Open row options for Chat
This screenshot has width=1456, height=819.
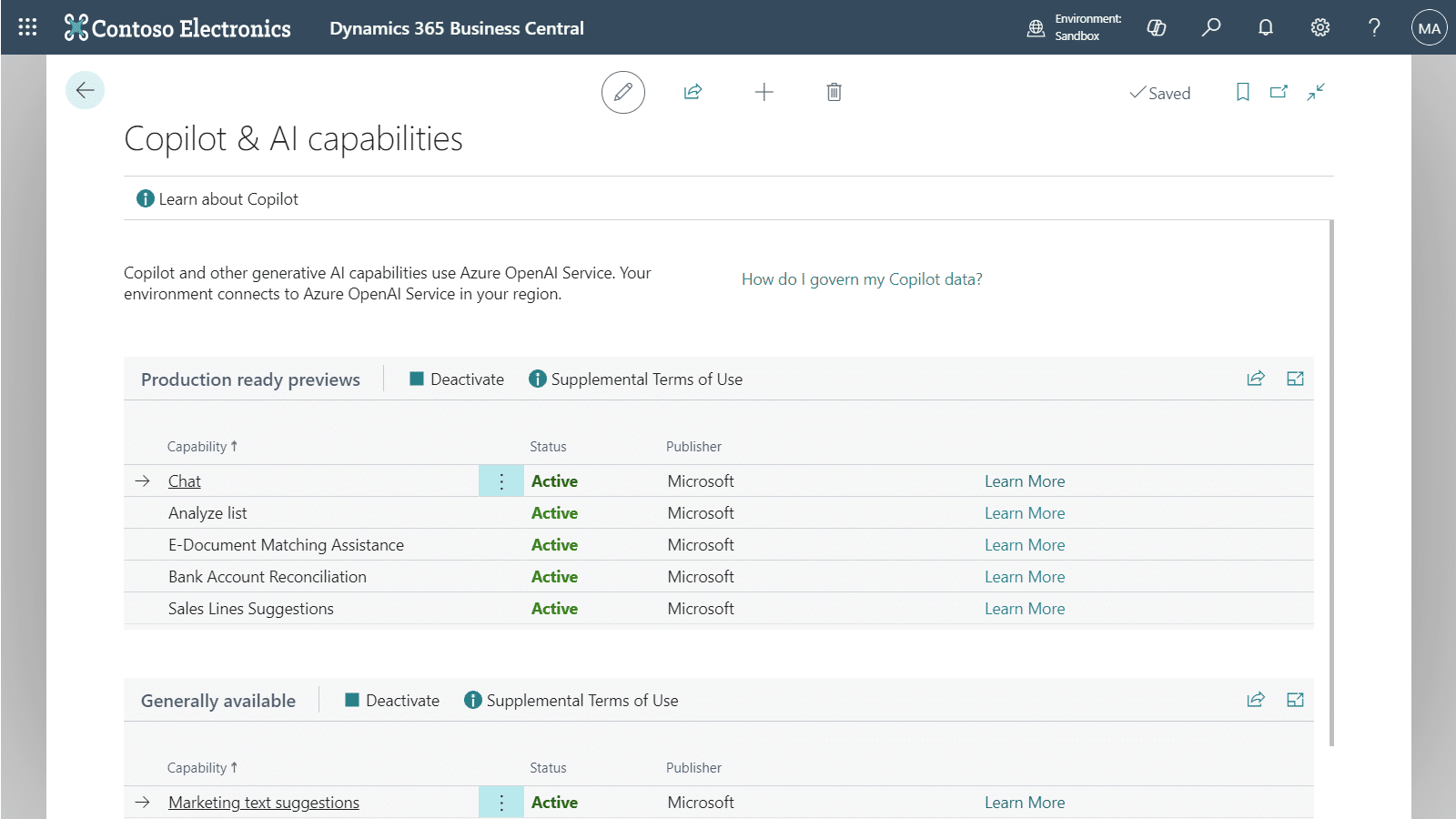[x=501, y=481]
